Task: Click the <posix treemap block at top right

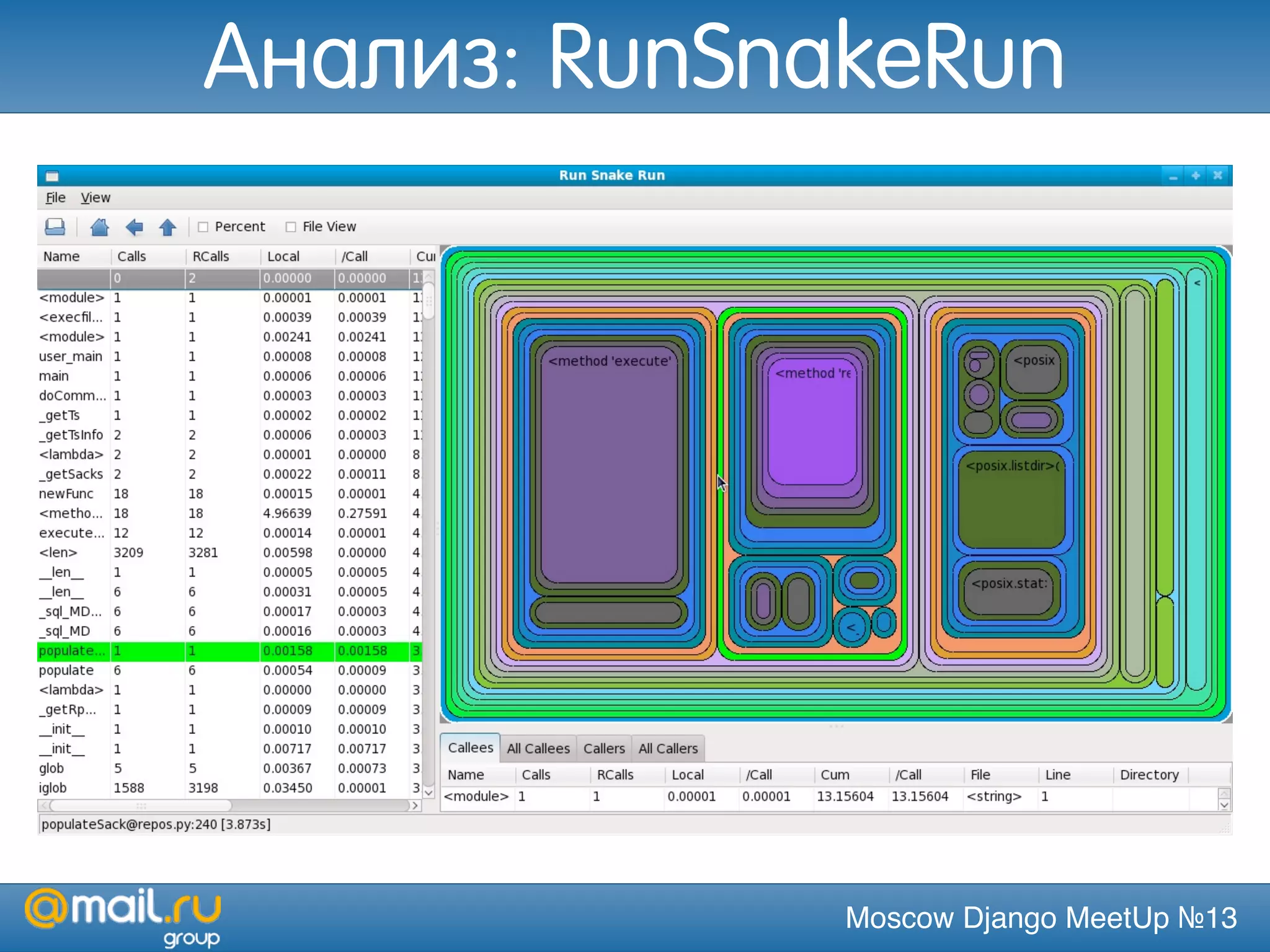Action: (1033, 369)
